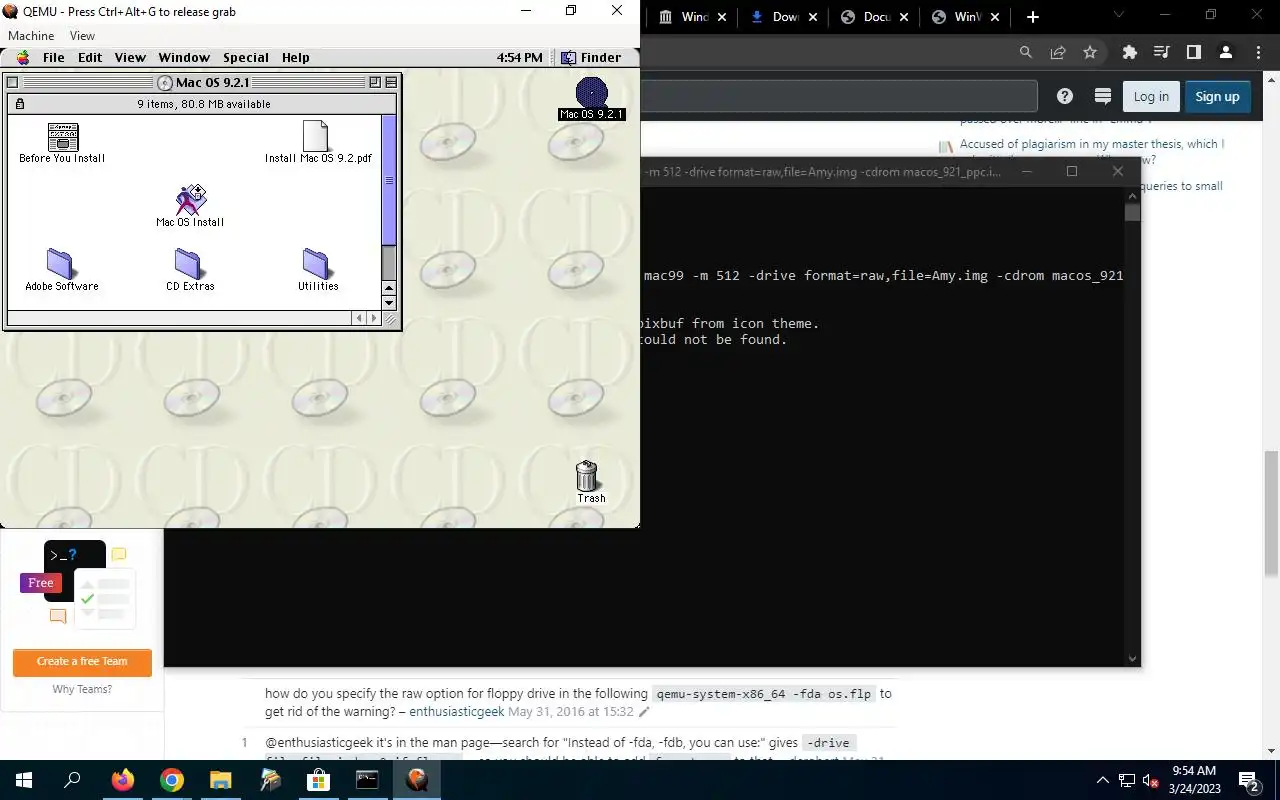The image size is (1280, 800).
Task: Open Chrome from the taskbar
Action: [x=172, y=780]
